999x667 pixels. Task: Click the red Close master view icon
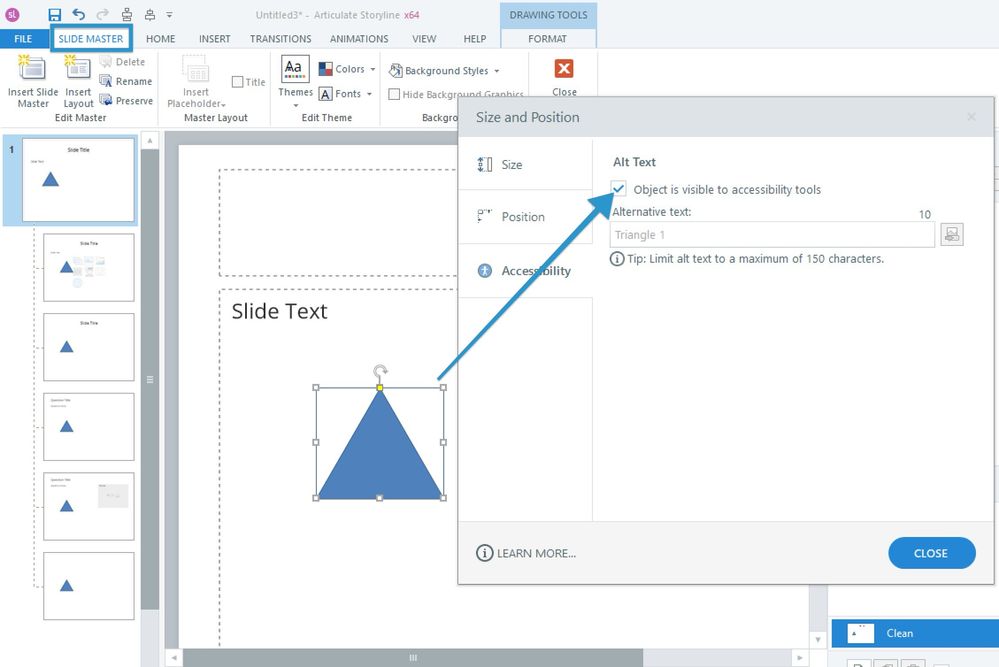coord(564,68)
